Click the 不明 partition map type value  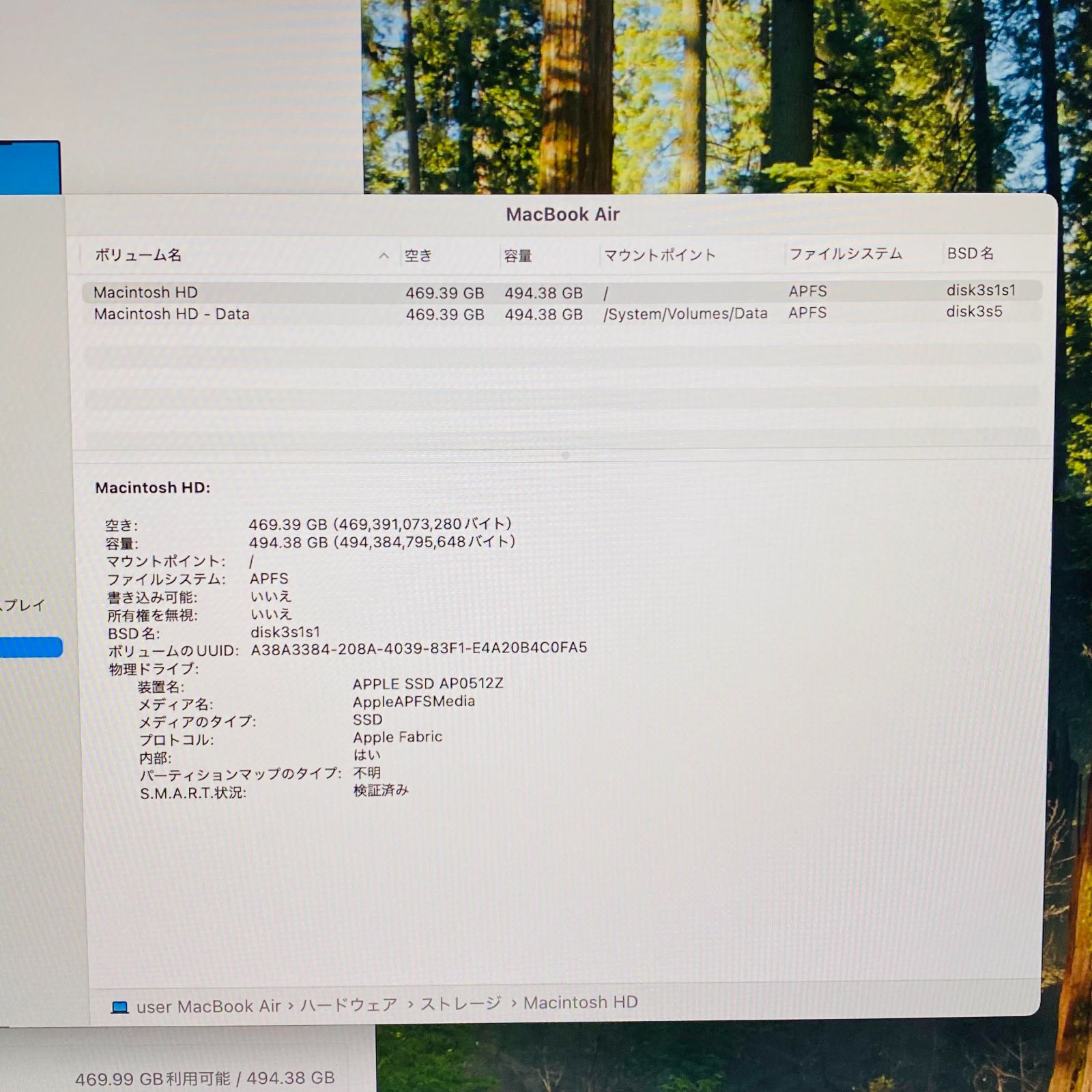click(x=367, y=773)
